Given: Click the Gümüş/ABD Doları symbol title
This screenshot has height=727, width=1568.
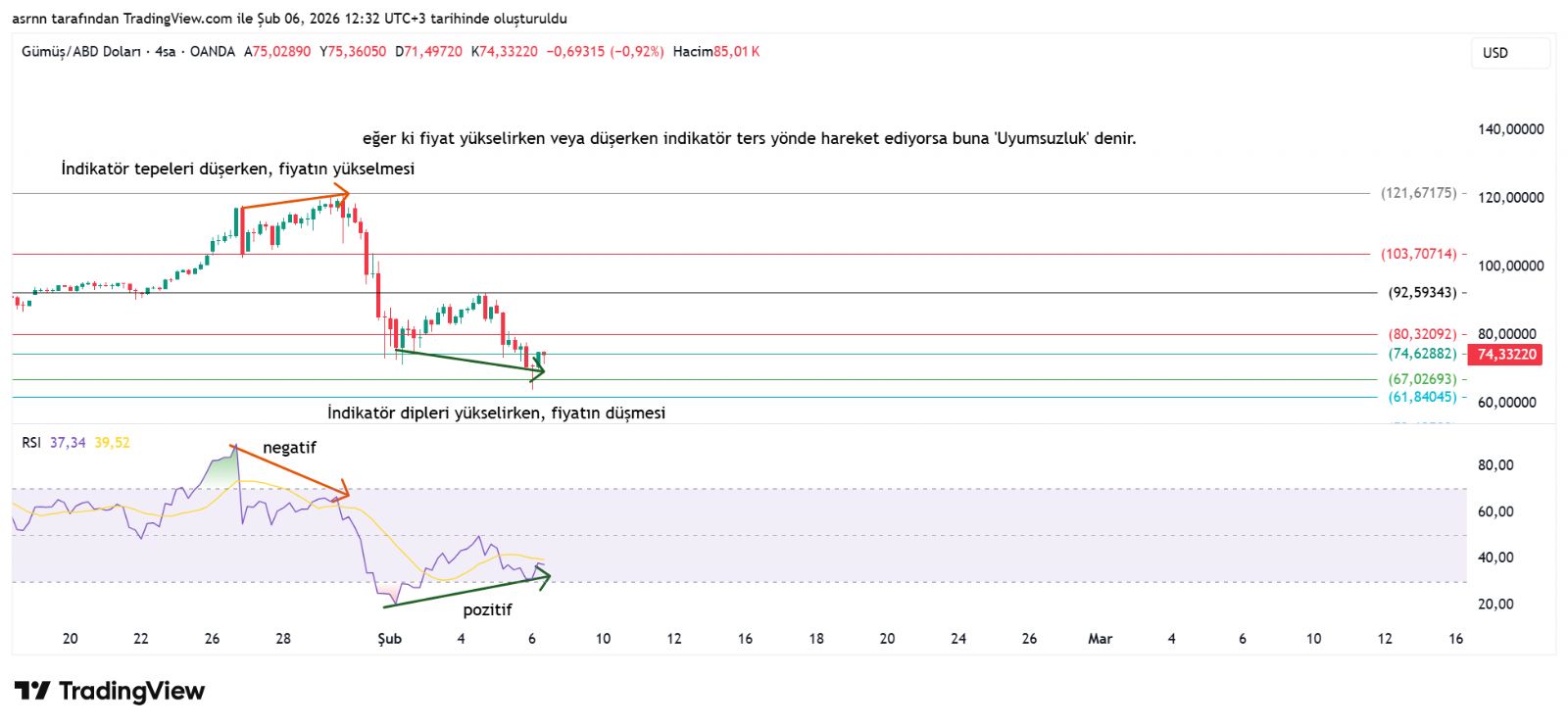Looking at the screenshot, I should tap(80, 52).
